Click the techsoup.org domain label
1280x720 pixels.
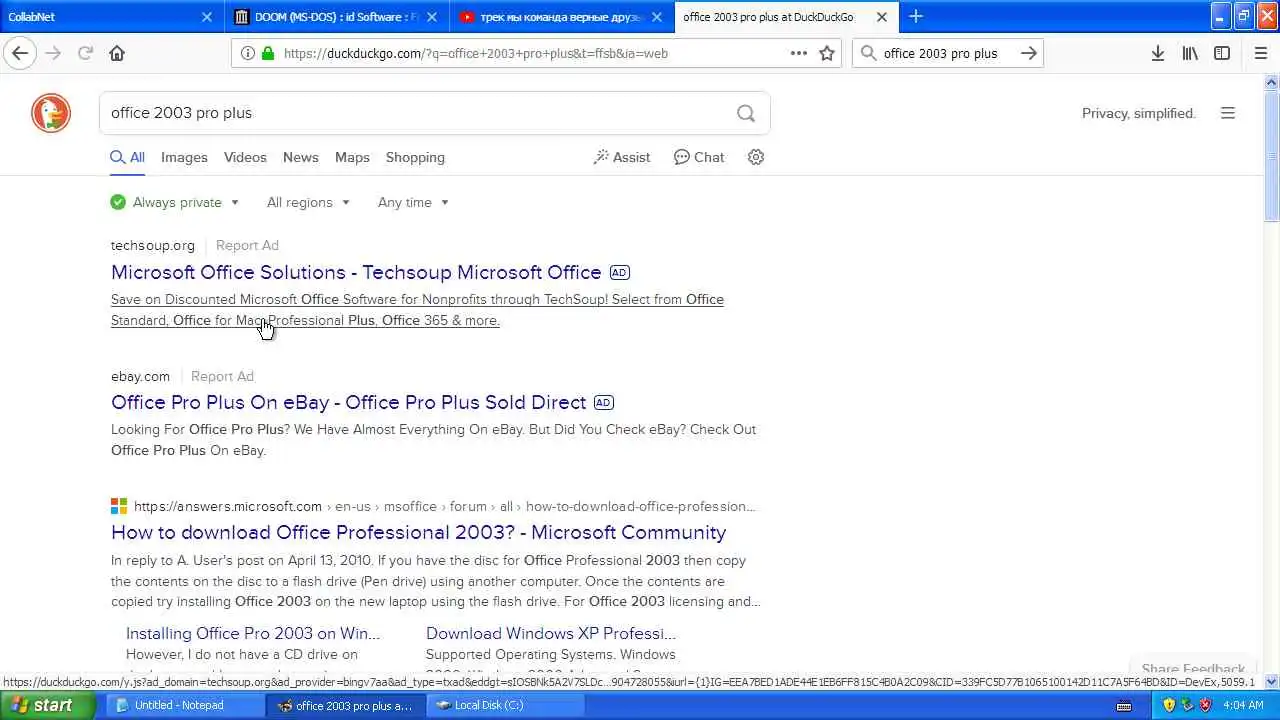(153, 245)
